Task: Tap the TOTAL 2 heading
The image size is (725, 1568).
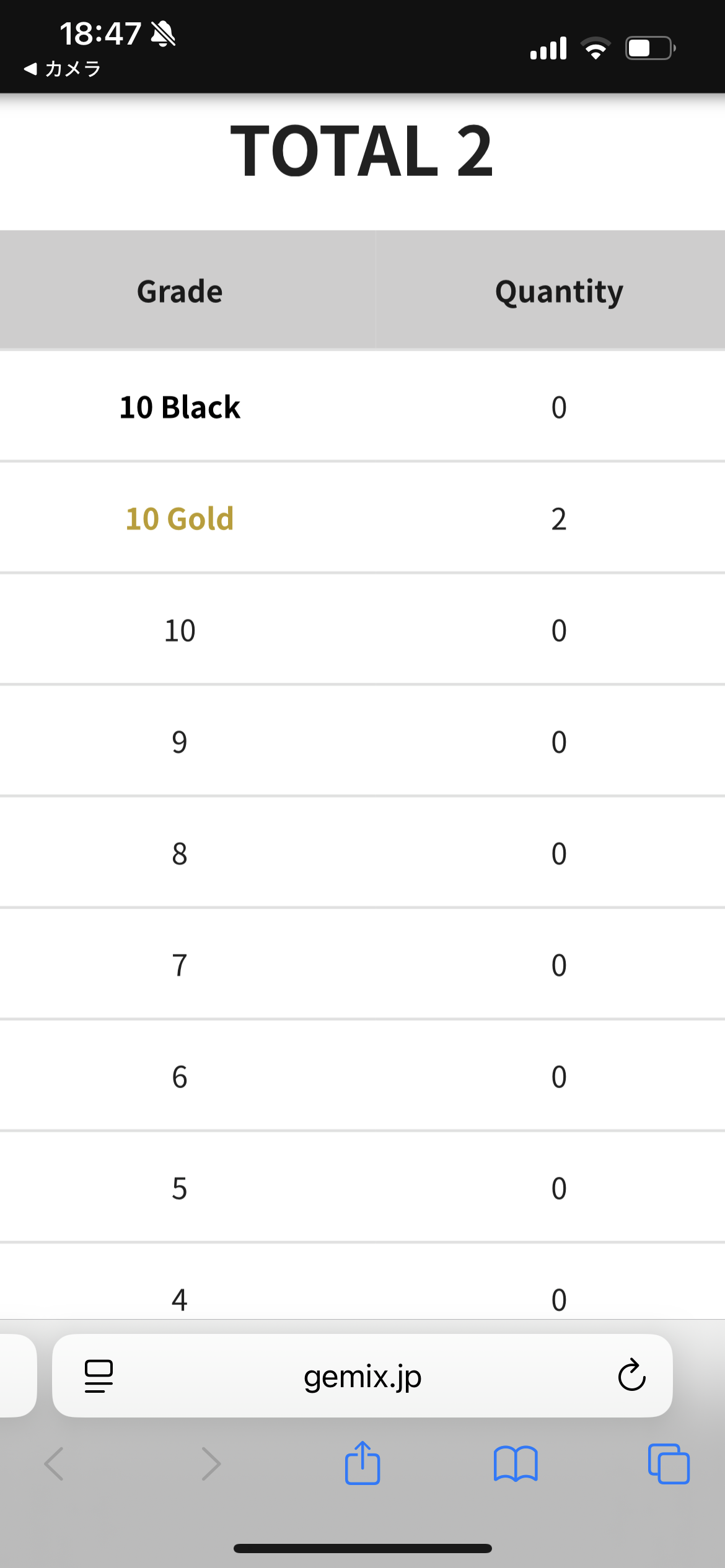Action: [362, 150]
